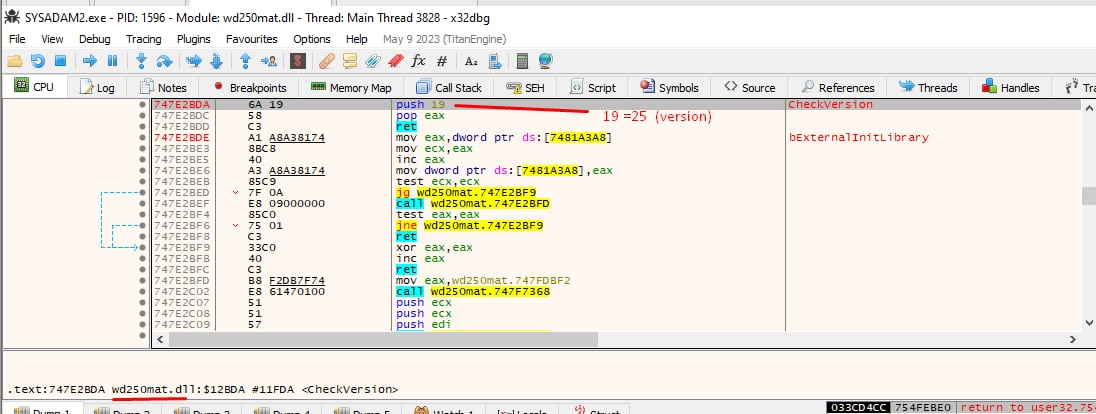Open the Plugins menu
Viewport: 1096px width, 414px height.
tap(193, 38)
